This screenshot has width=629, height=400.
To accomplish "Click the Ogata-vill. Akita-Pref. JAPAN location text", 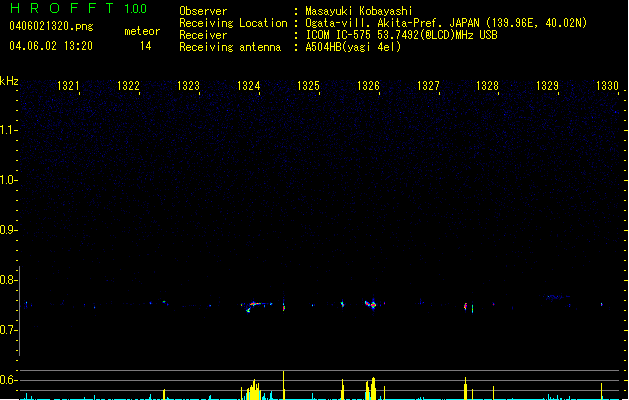I will pyautogui.click(x=446, y=23).
